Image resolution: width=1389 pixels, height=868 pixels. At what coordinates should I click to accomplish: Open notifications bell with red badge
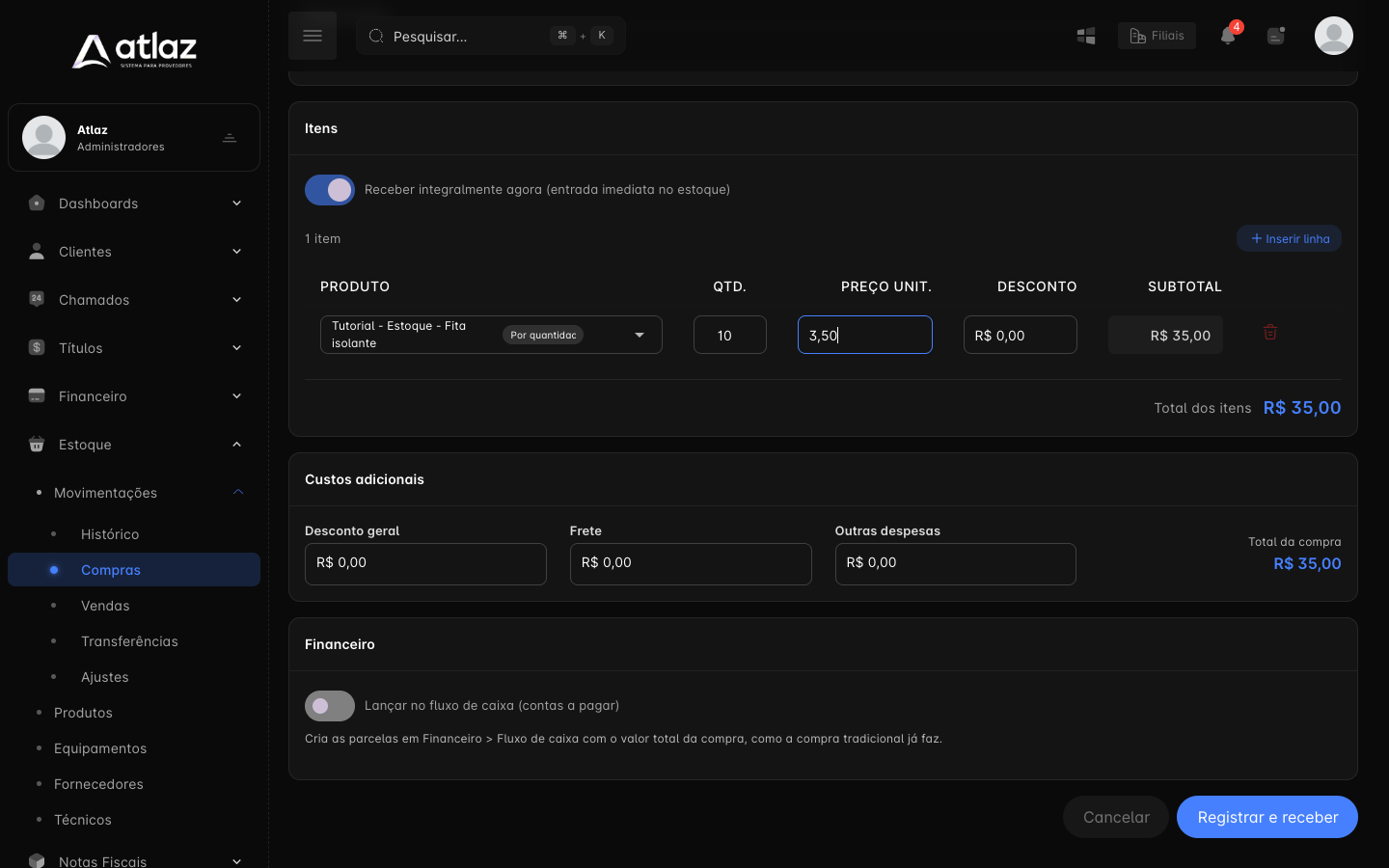click(1228, 36)
